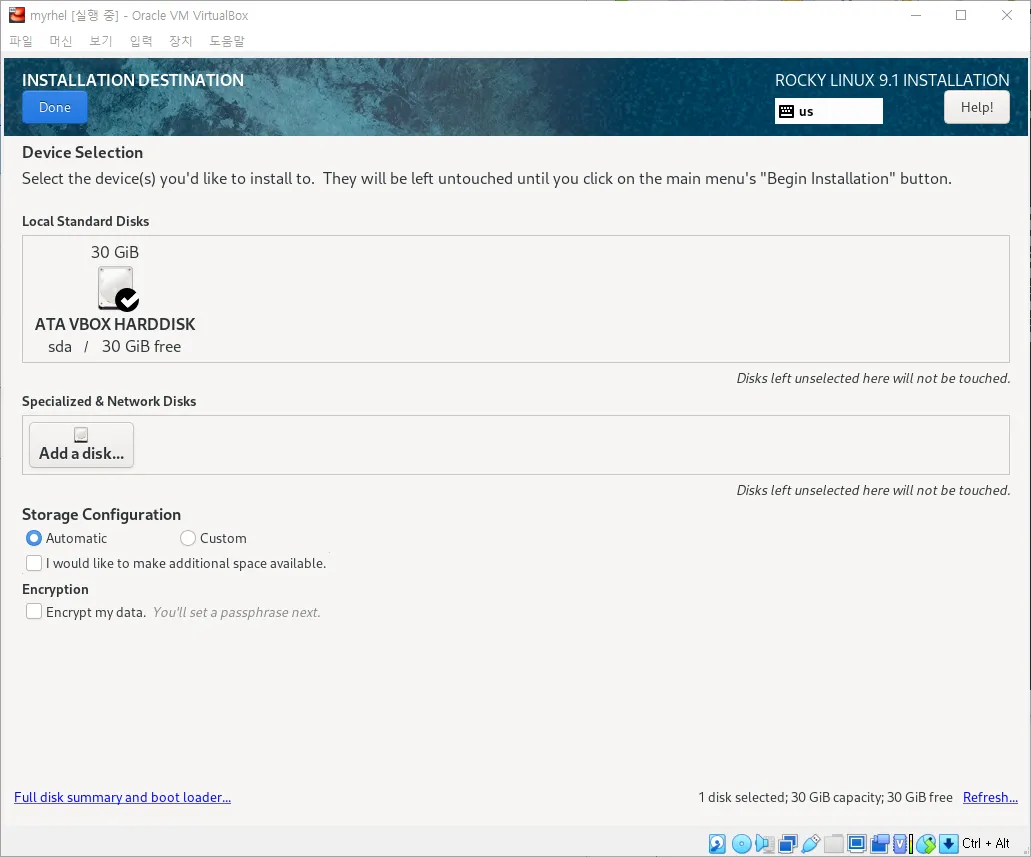Minimize the VirtualBox window
The image size is (1031, 857).
[916, 15]
